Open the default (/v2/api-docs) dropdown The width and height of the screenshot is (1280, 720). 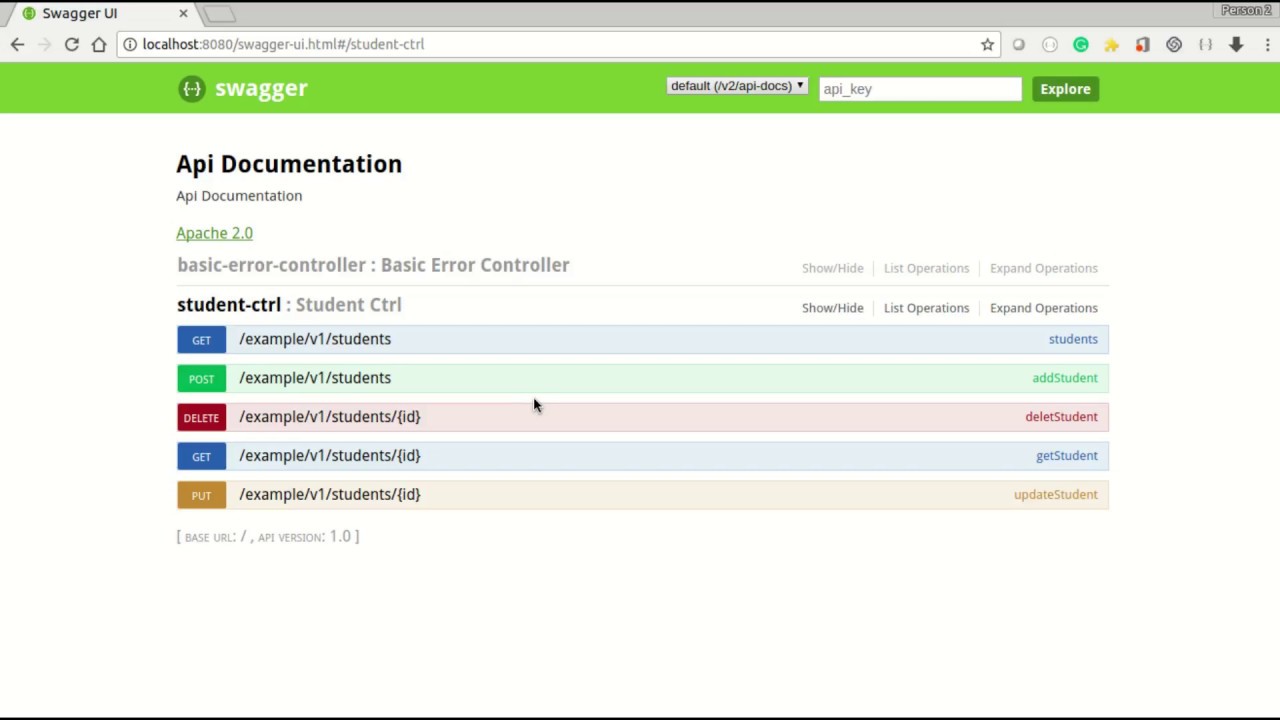click(x=737, y=86)
